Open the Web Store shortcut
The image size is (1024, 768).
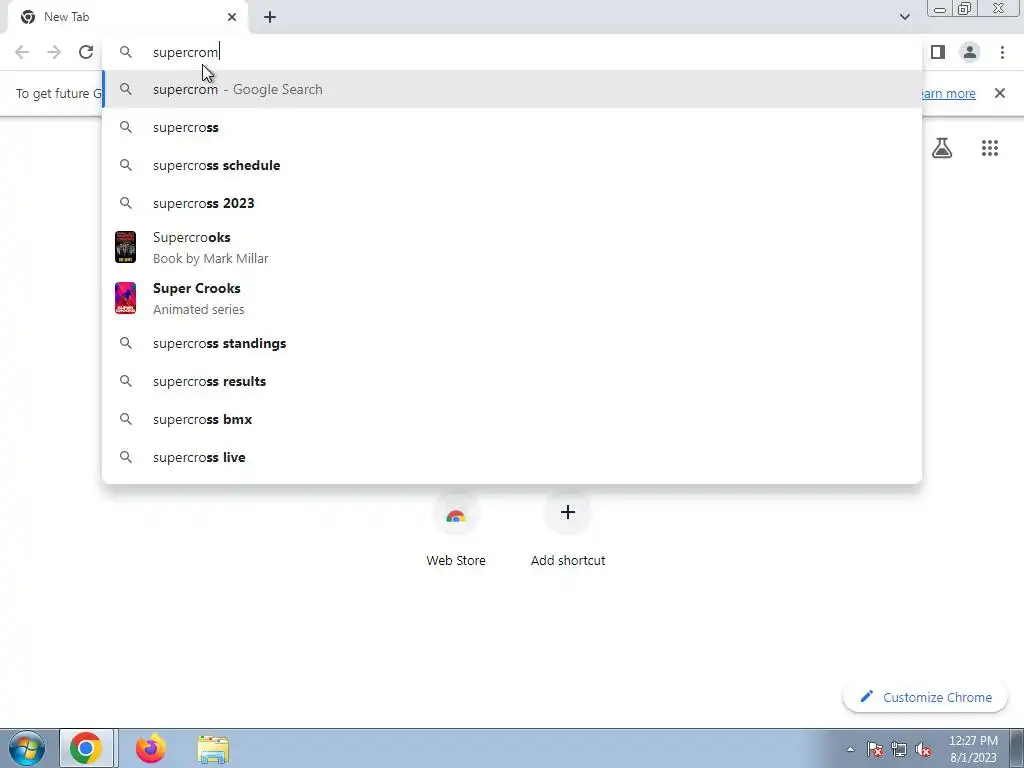(456, 530)
